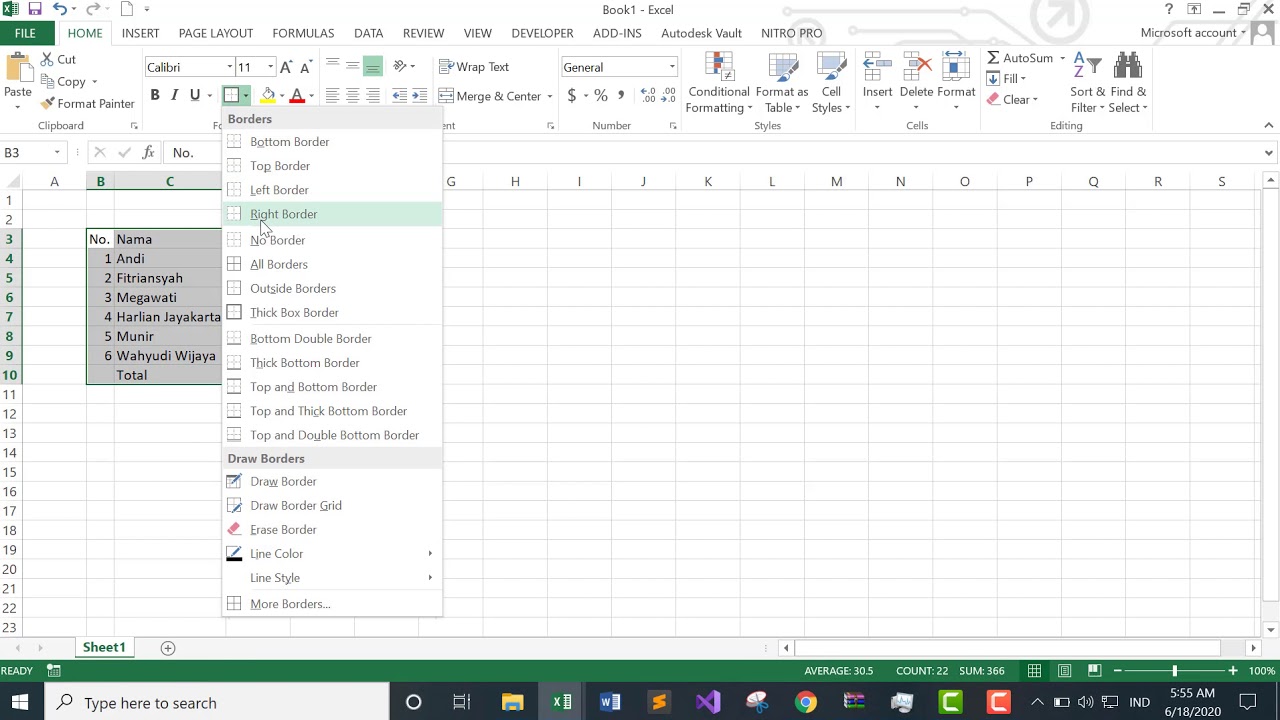Open Chrome from the Windows taskbar
This screenshot has width=1280, height=720.
point(806,703)
